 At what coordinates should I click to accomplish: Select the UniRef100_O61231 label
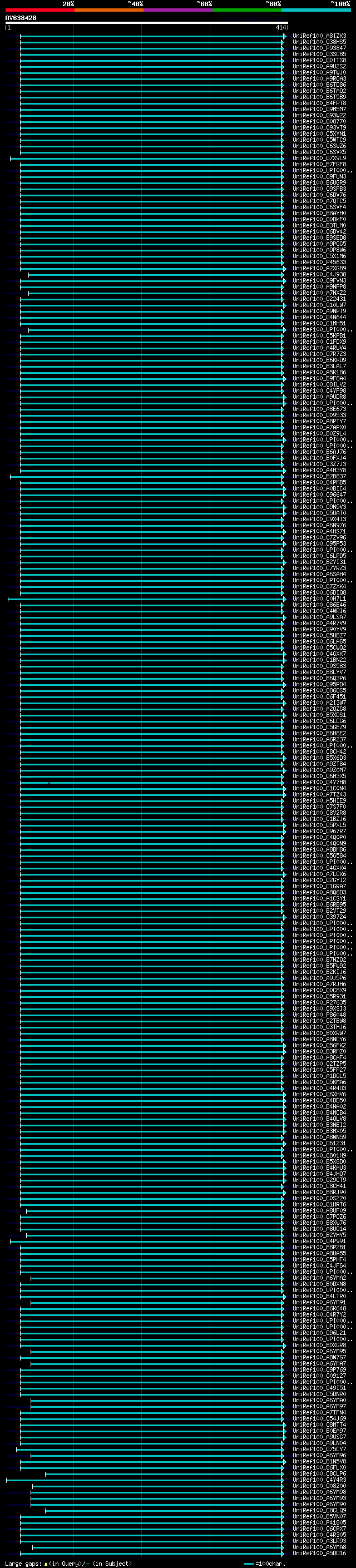319,1143
